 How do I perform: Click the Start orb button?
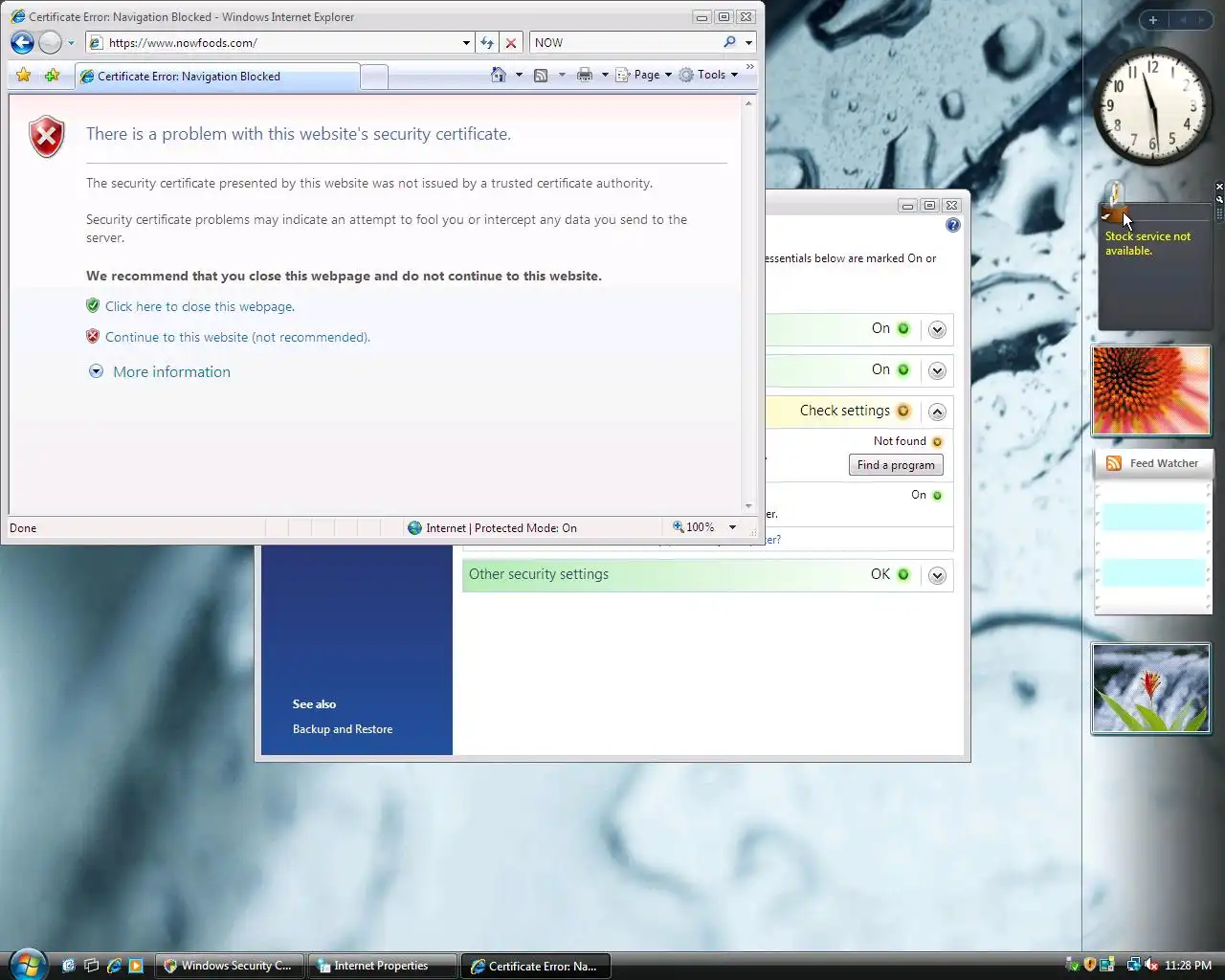27,964
